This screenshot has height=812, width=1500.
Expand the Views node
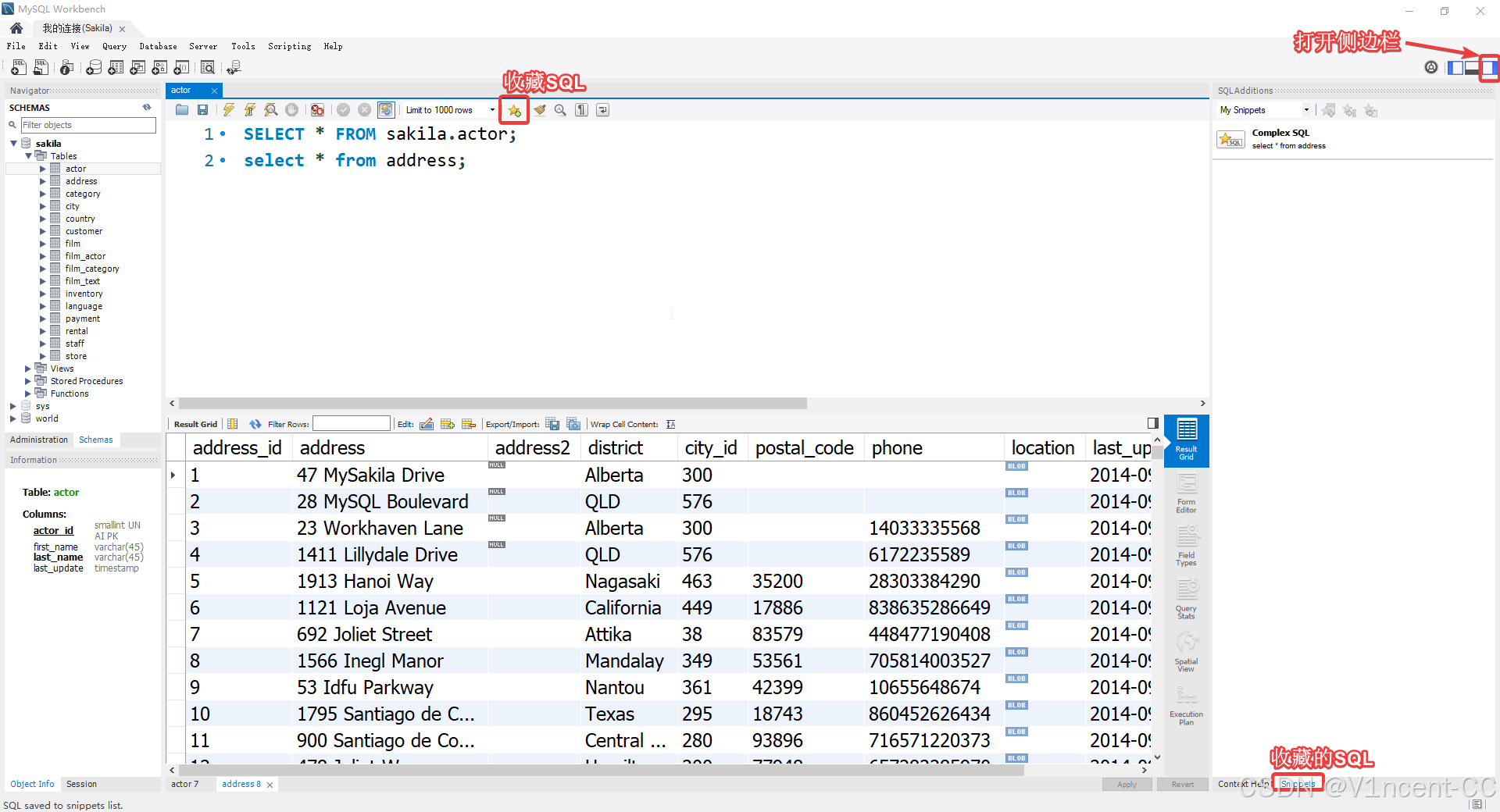tap(28, 369)
